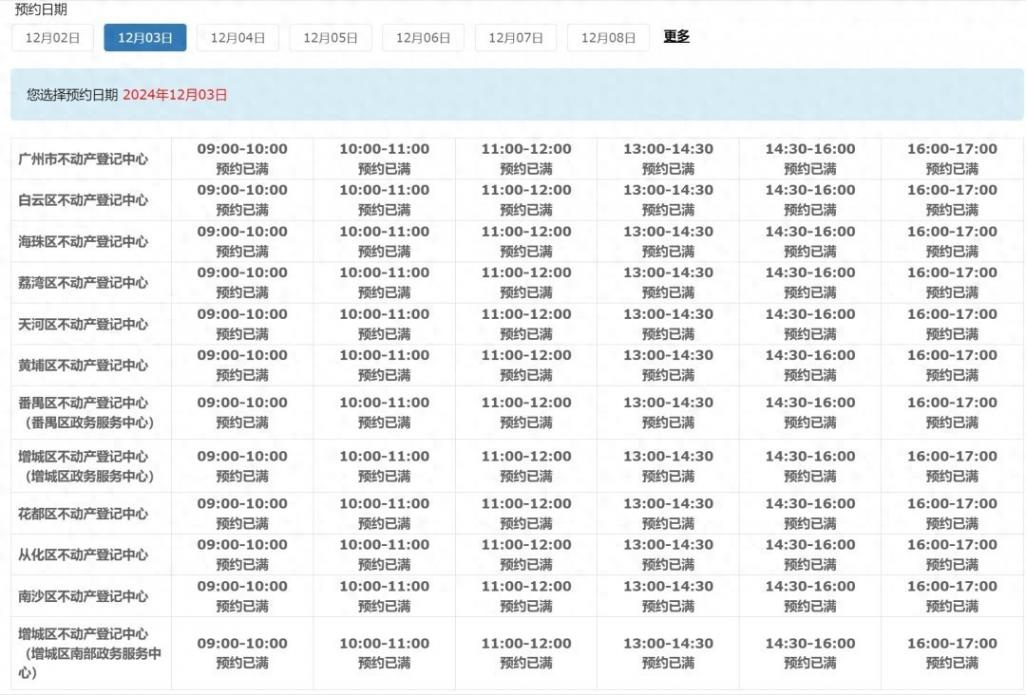Click 黄埔区 row 16:00-17:00 slot
The width and height of the screenshot is (1026, 695).
coord(952,365)
